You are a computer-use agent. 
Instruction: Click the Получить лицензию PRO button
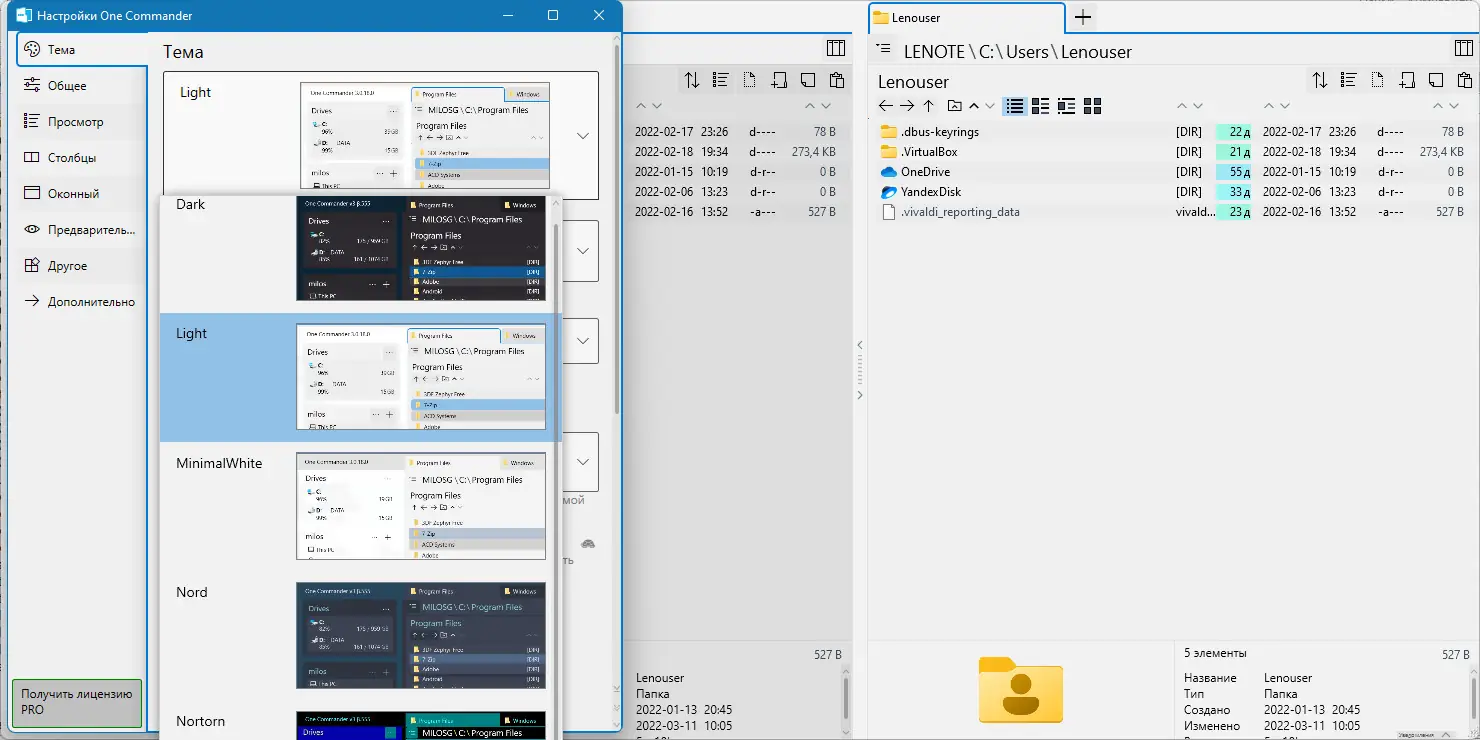coord(77,702)
